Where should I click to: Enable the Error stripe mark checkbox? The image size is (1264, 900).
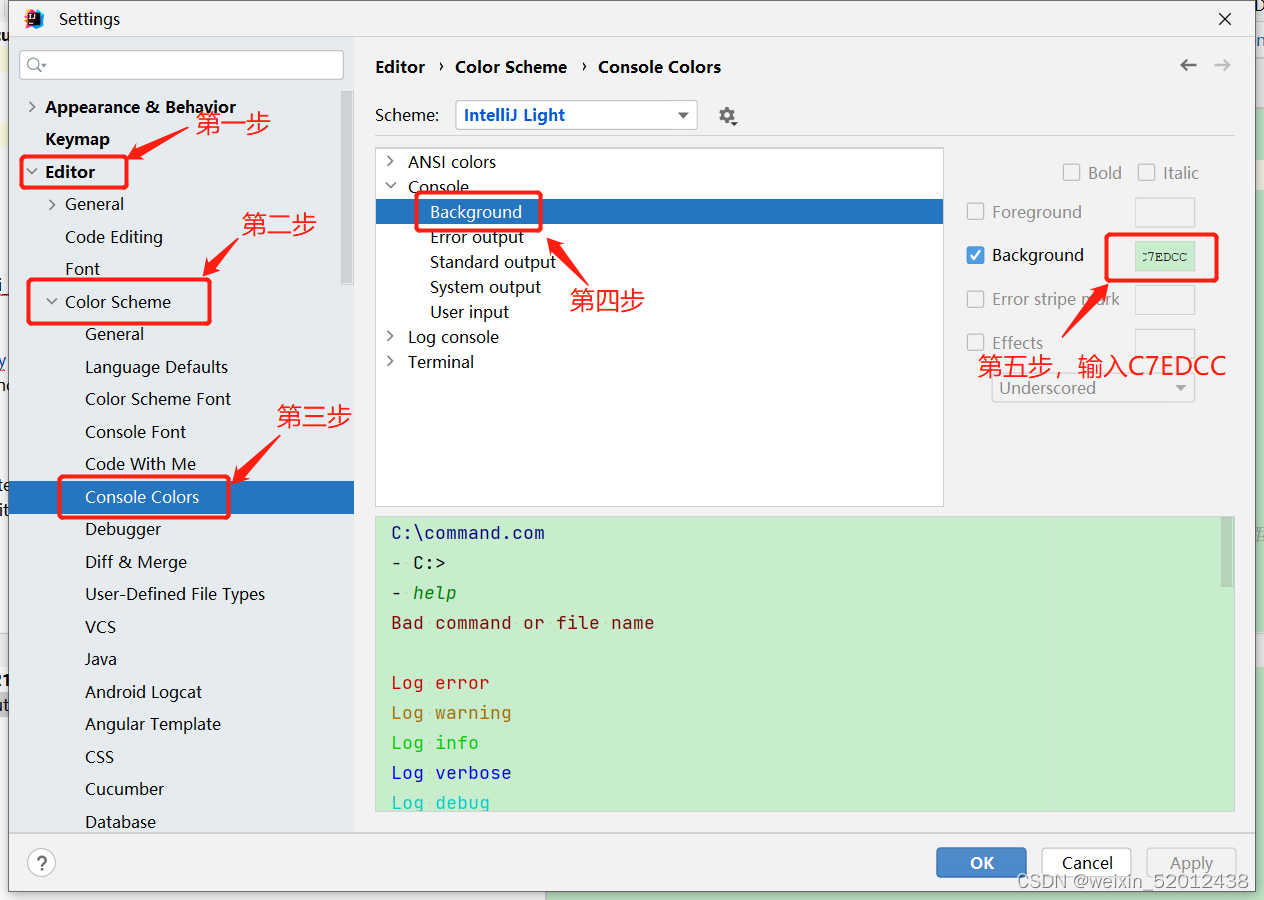[x=975, y=299]
